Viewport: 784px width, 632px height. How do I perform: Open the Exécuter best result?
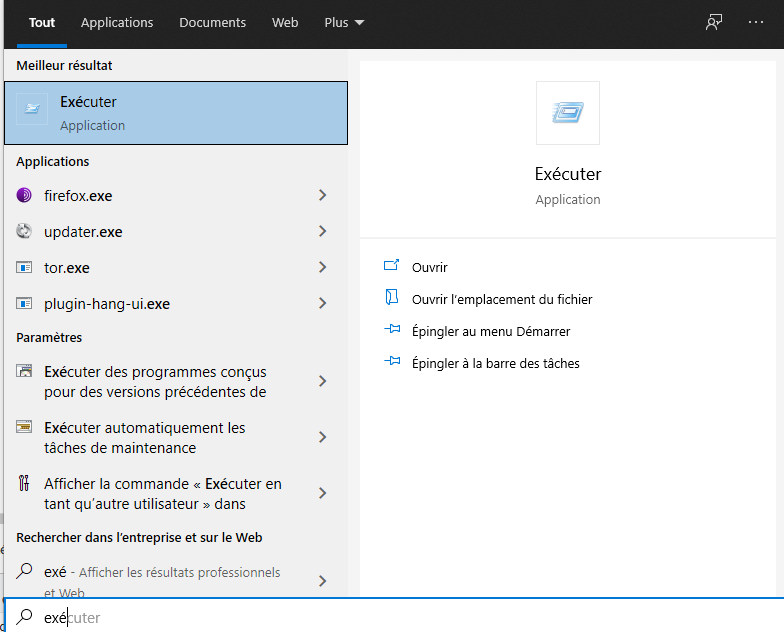pyautogui.click(x=176, y=113)
